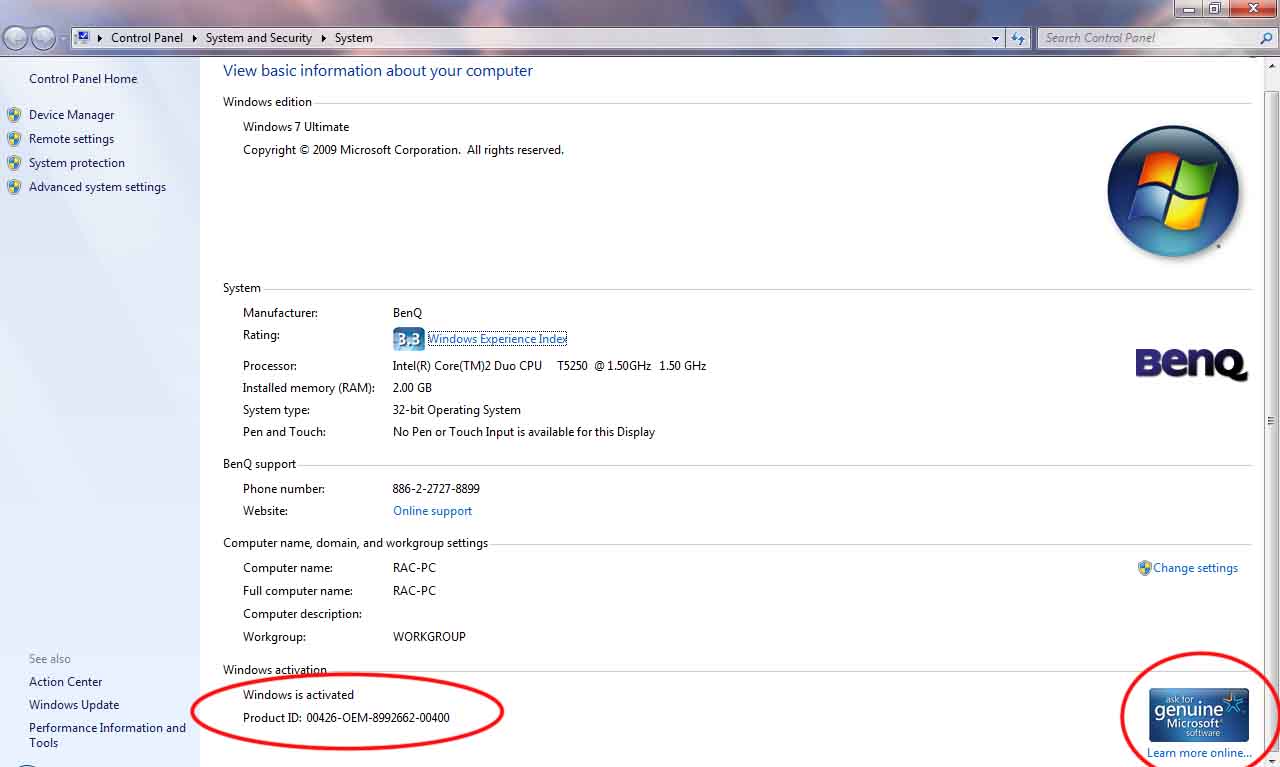Click the refresh icon beside the address bar
The image size is (1280, 767).
[1018, 38]
